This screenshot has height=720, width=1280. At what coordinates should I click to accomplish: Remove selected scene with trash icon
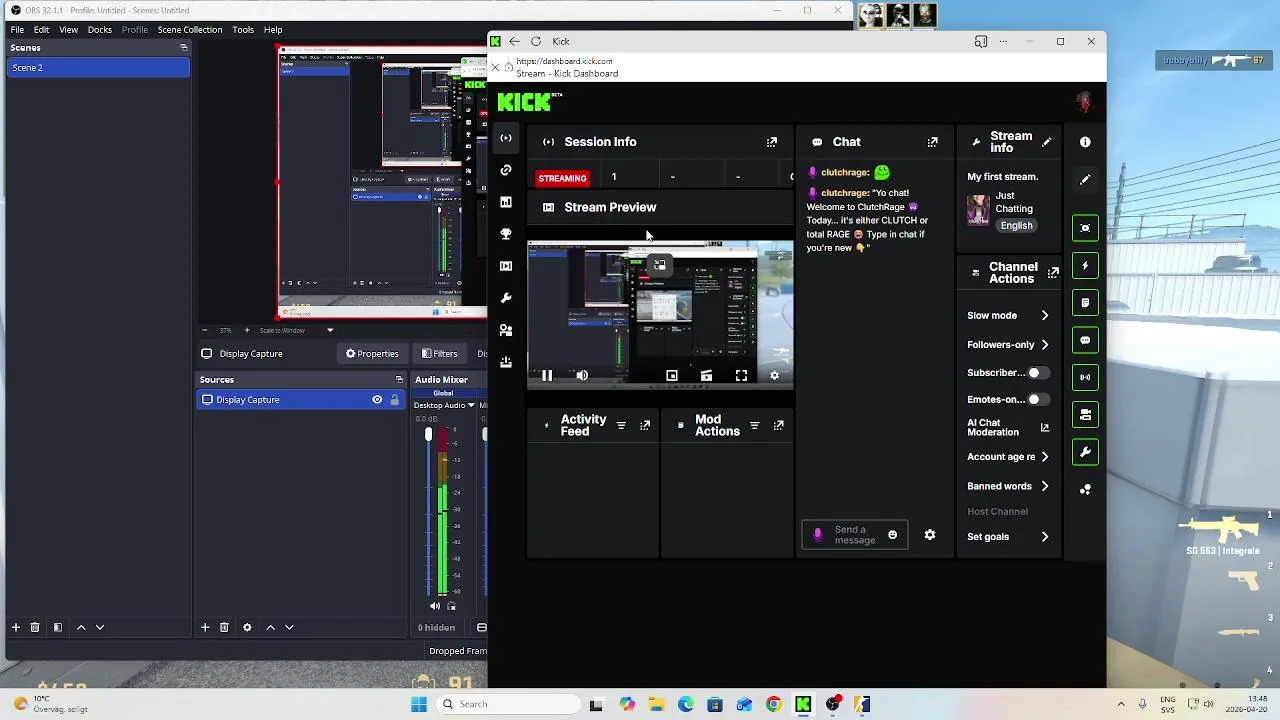coord(35,628)
